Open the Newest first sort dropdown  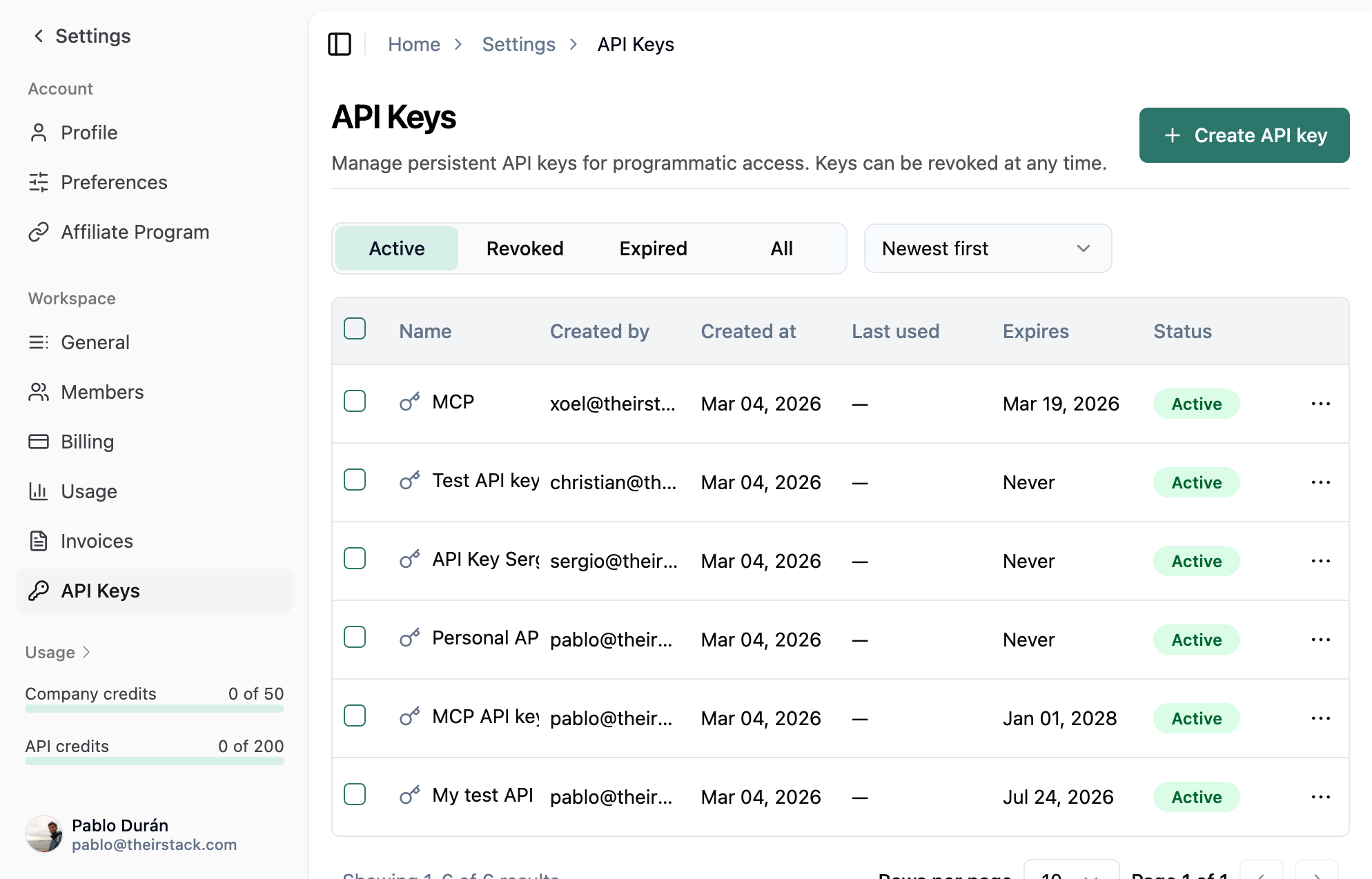click(x=987, y=248)
